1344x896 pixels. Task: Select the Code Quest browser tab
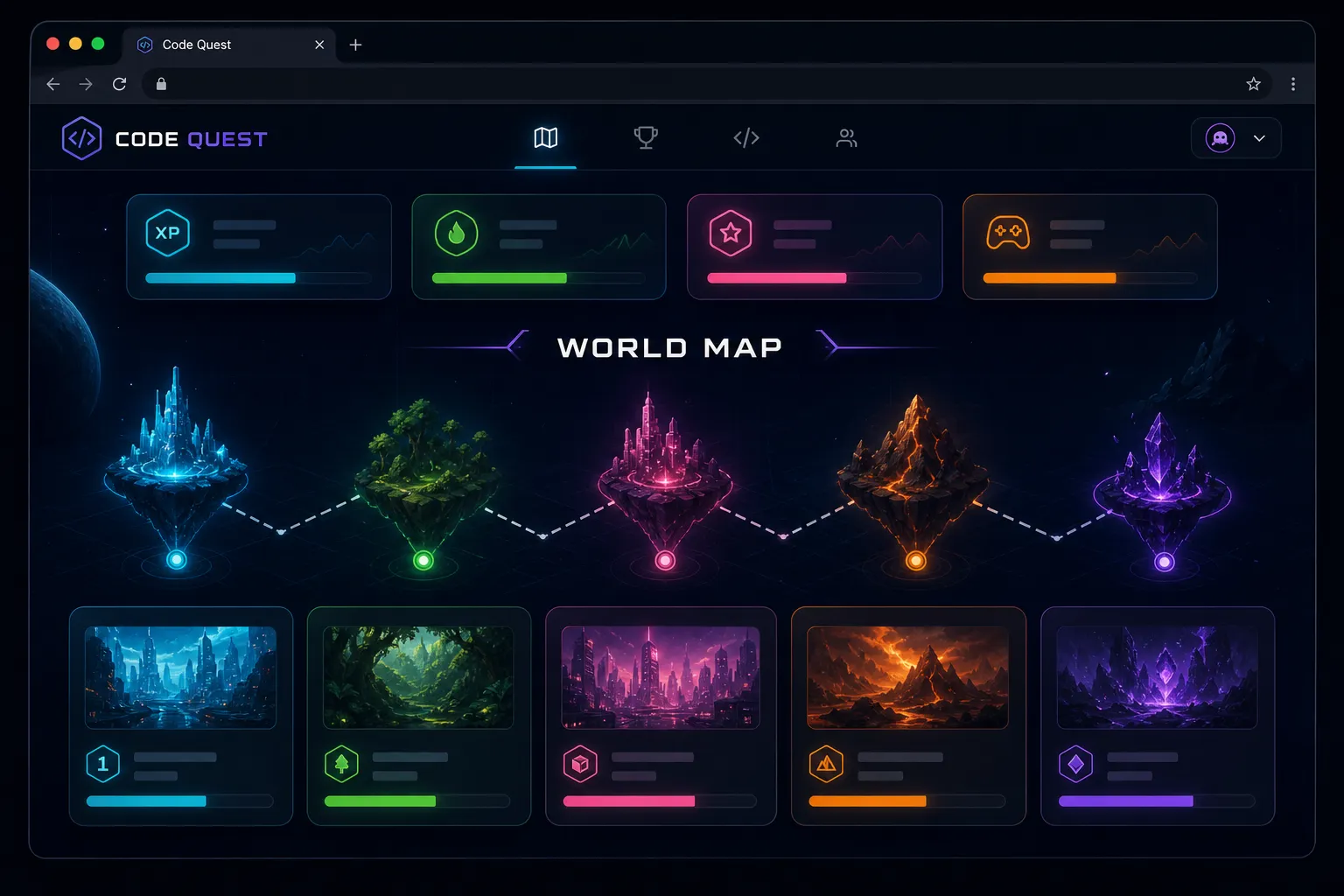tap(229, 45)
